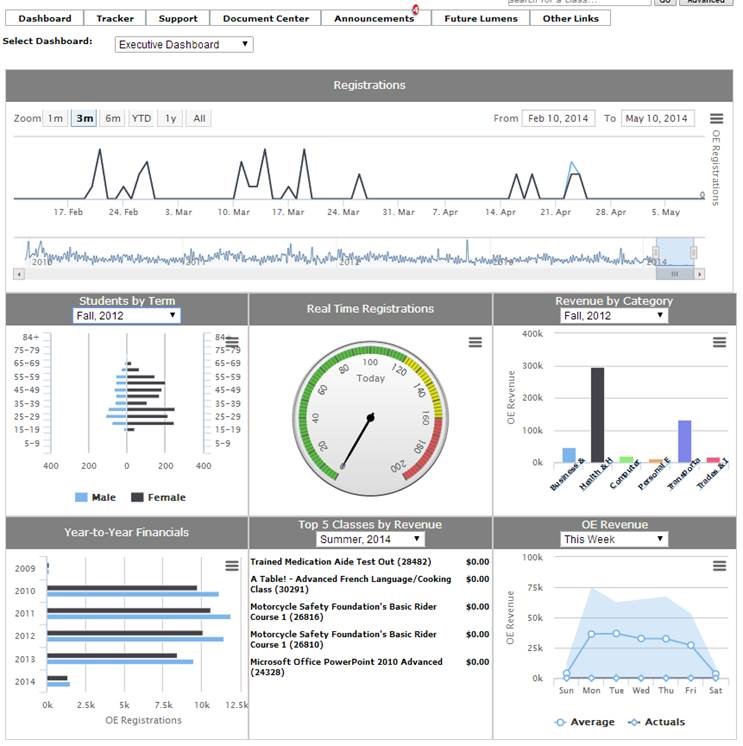Open the Document Center tab
Image resolution: width=743 pixels, height=746 pixels.
click(265, 18)
